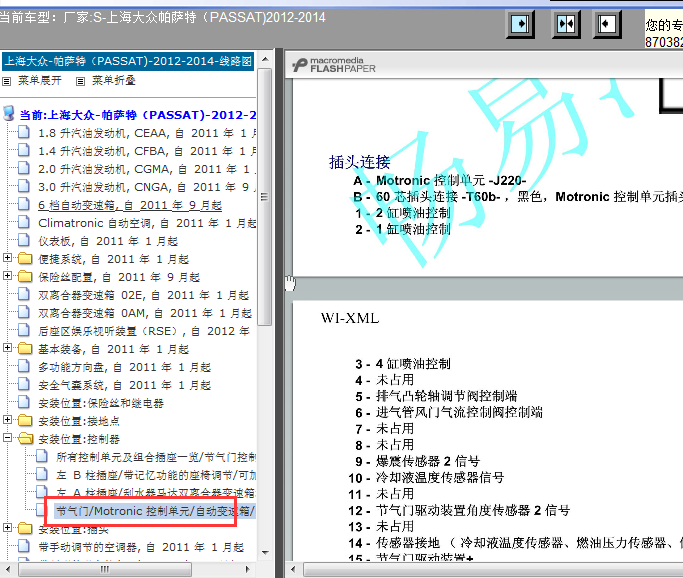Open 安全气囊系统 document

[125, 385]
